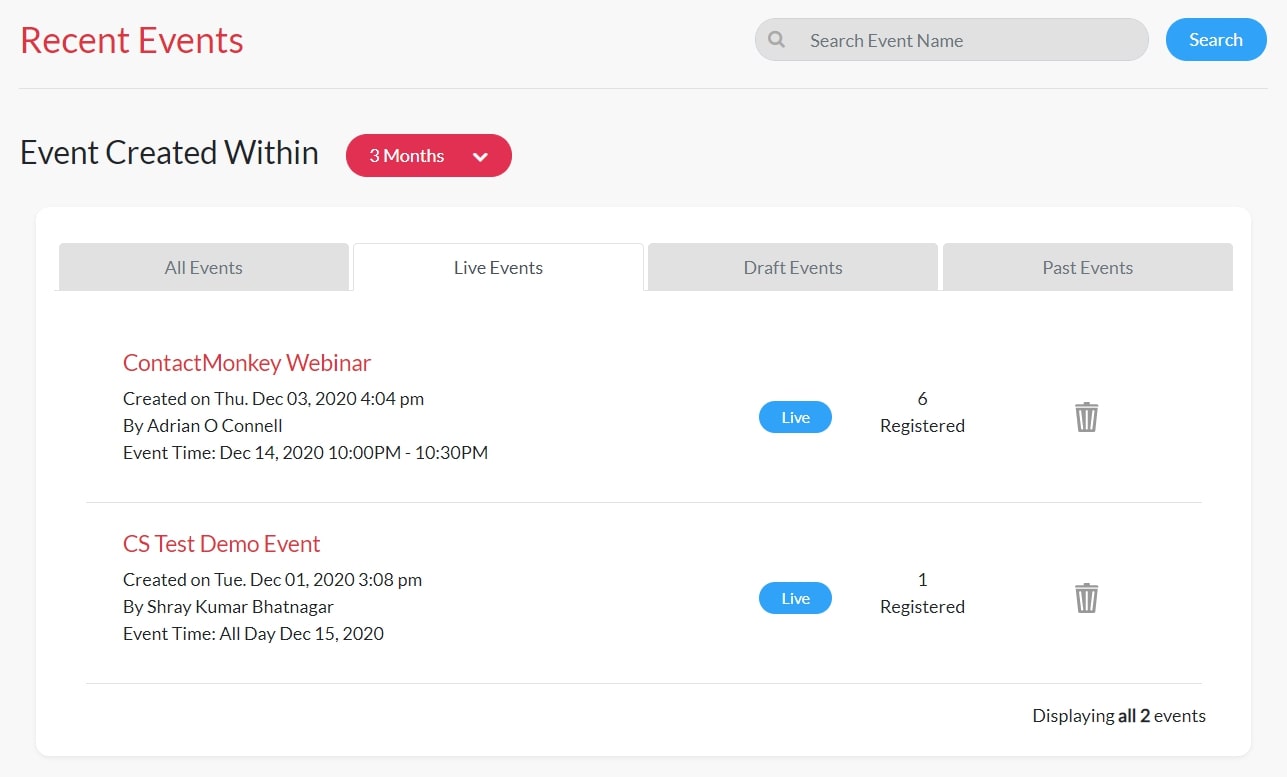Click the Recent Events heading
Image resolution: width=1287 pixels, height=777 pixels.
(x=132, y=40)
